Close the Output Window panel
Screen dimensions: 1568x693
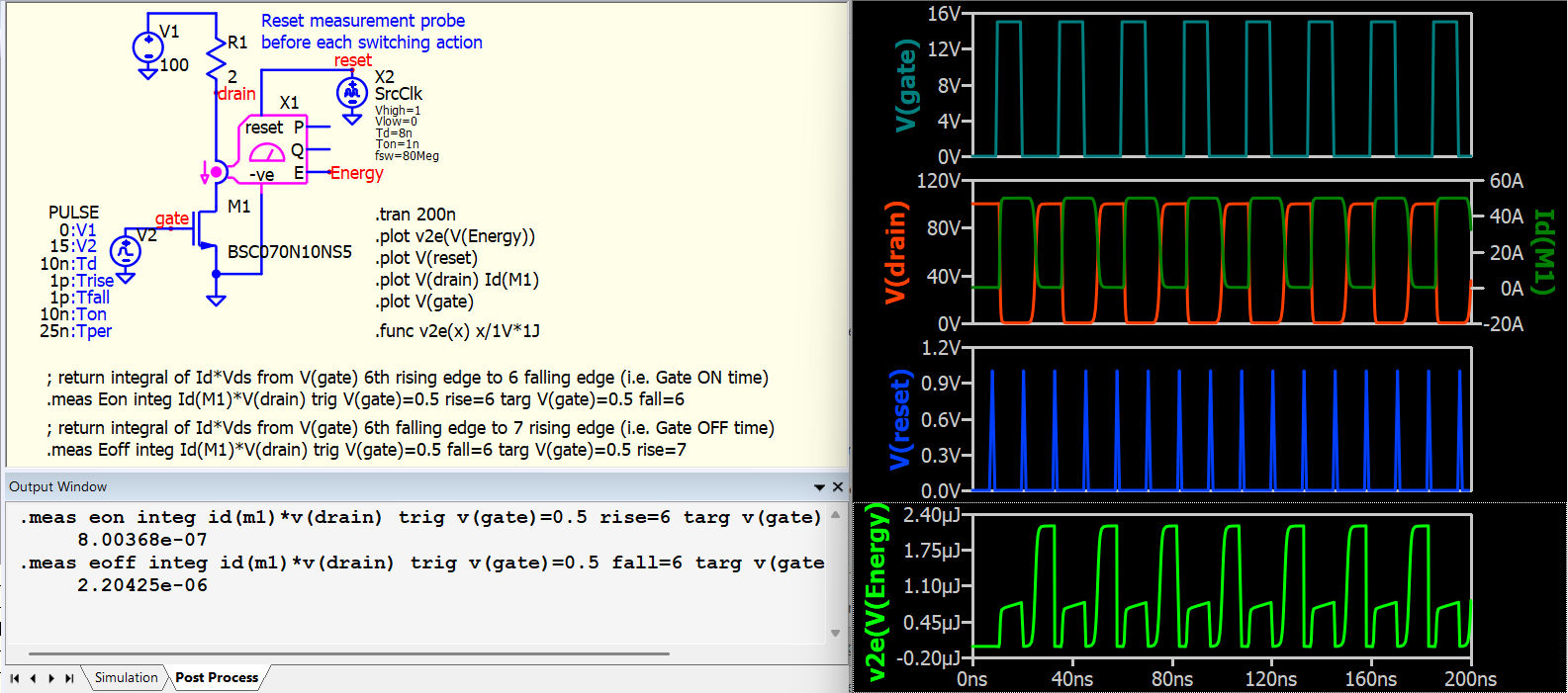(838, 486)
